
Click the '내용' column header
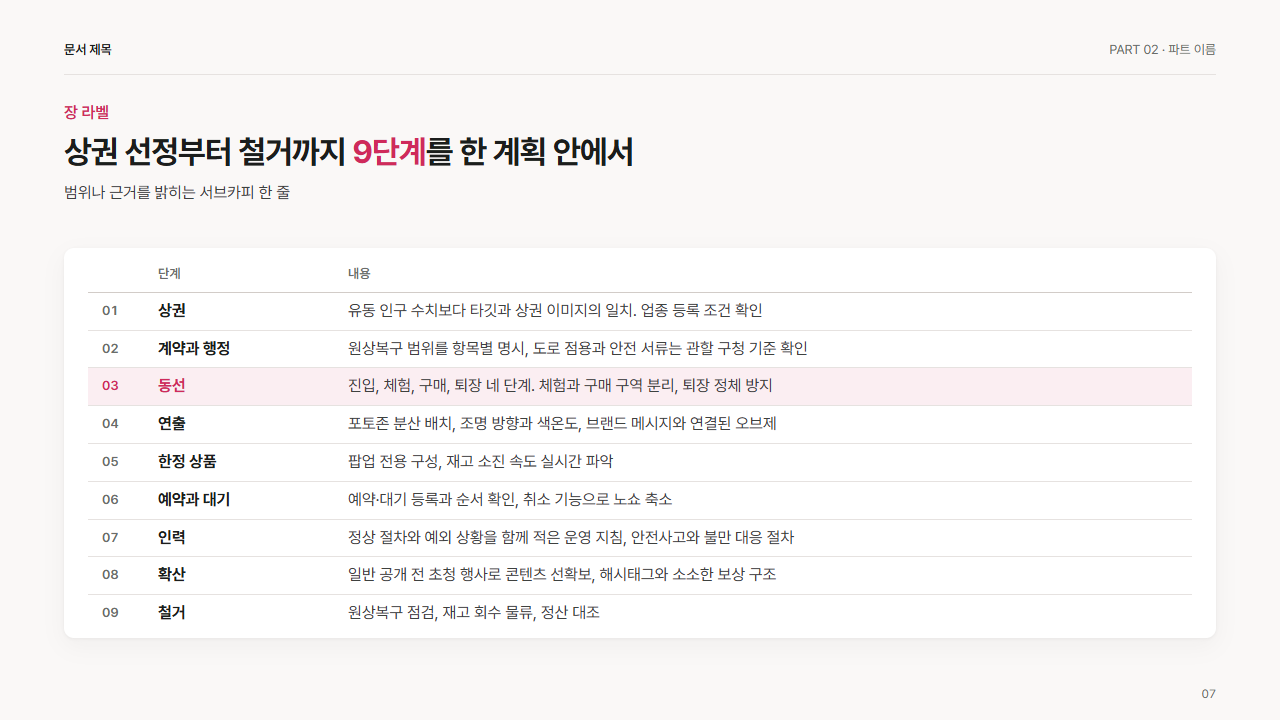359,274
